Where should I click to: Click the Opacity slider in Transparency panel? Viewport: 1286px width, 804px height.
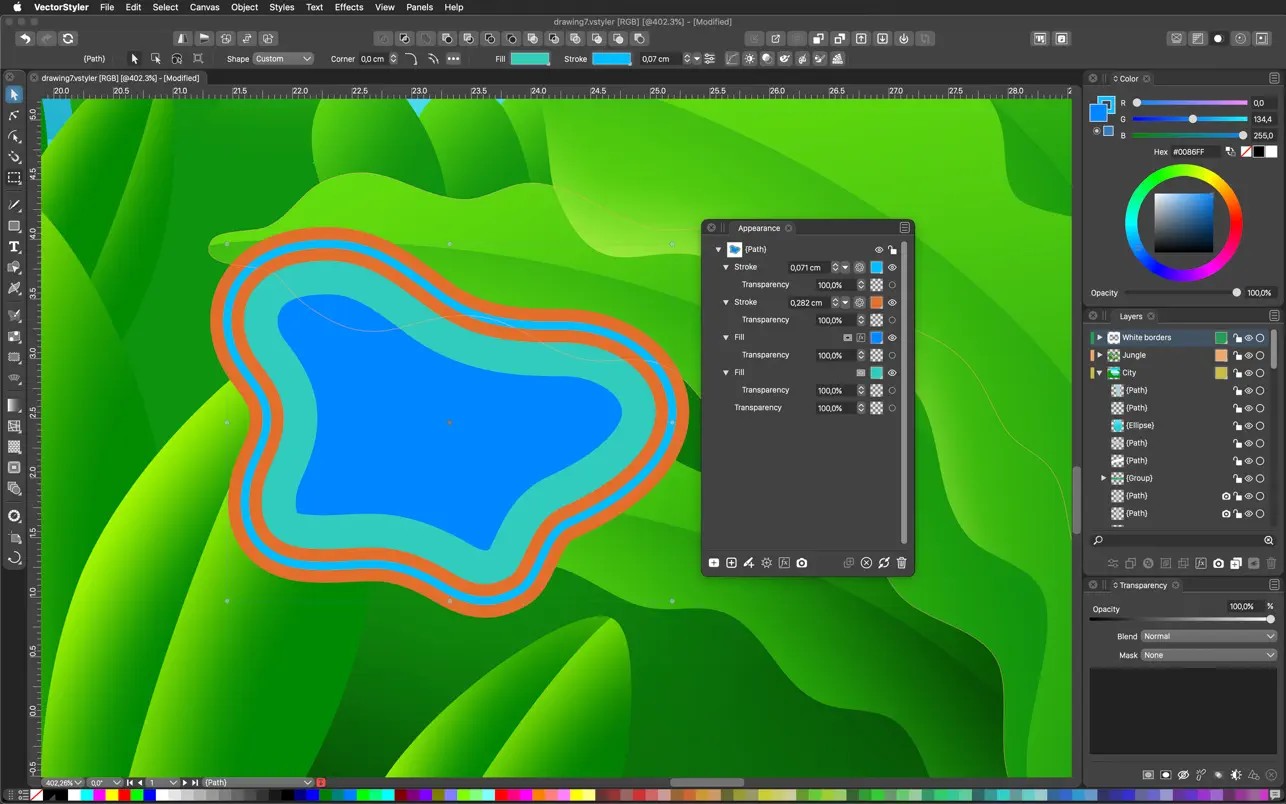click(1182, 620)
